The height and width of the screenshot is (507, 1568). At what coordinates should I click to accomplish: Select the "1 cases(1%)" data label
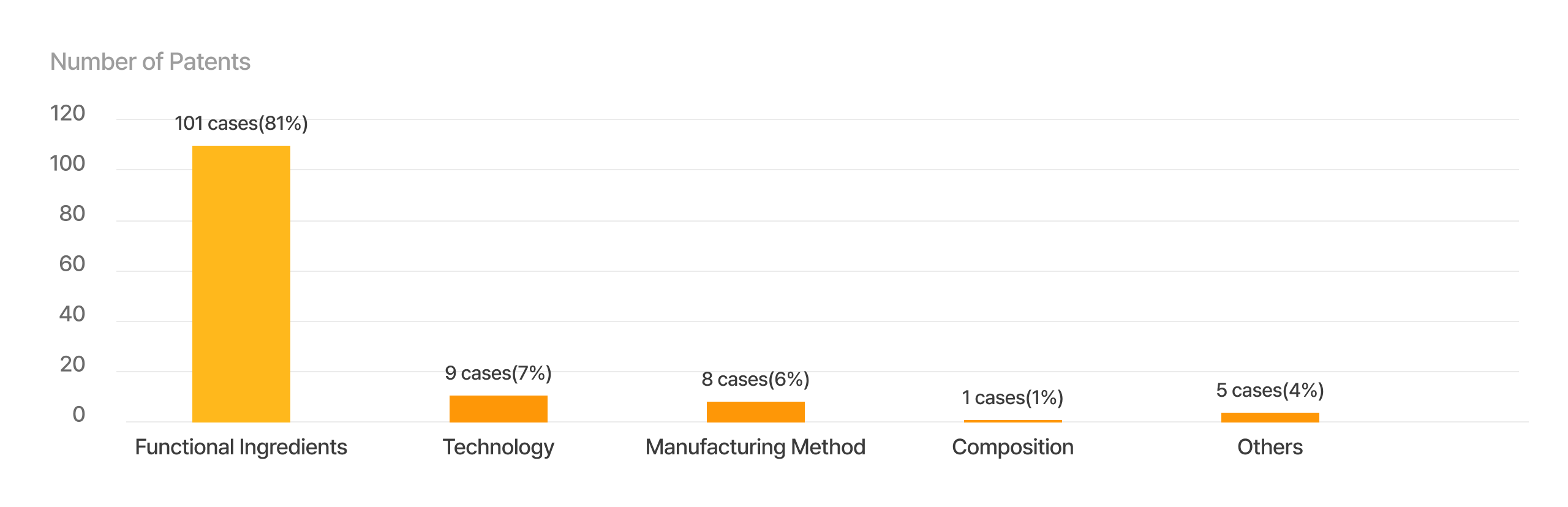pyautogui.click(x=1012, y=398)
